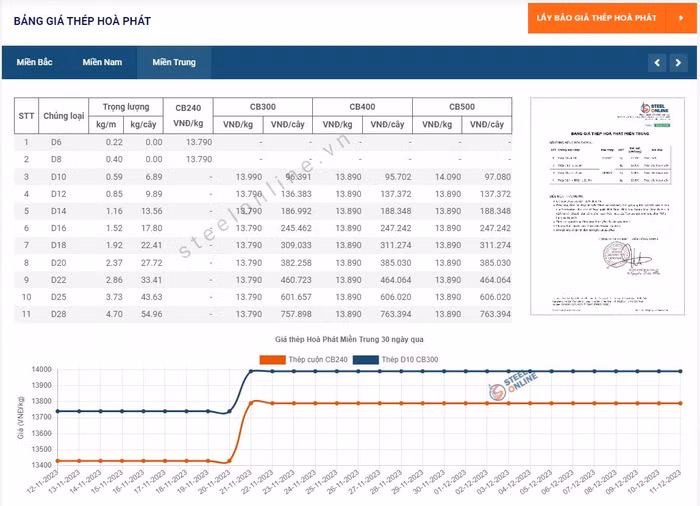Select the Miền Trung tab
Screen dimensions: 700x506
point(174,62)
